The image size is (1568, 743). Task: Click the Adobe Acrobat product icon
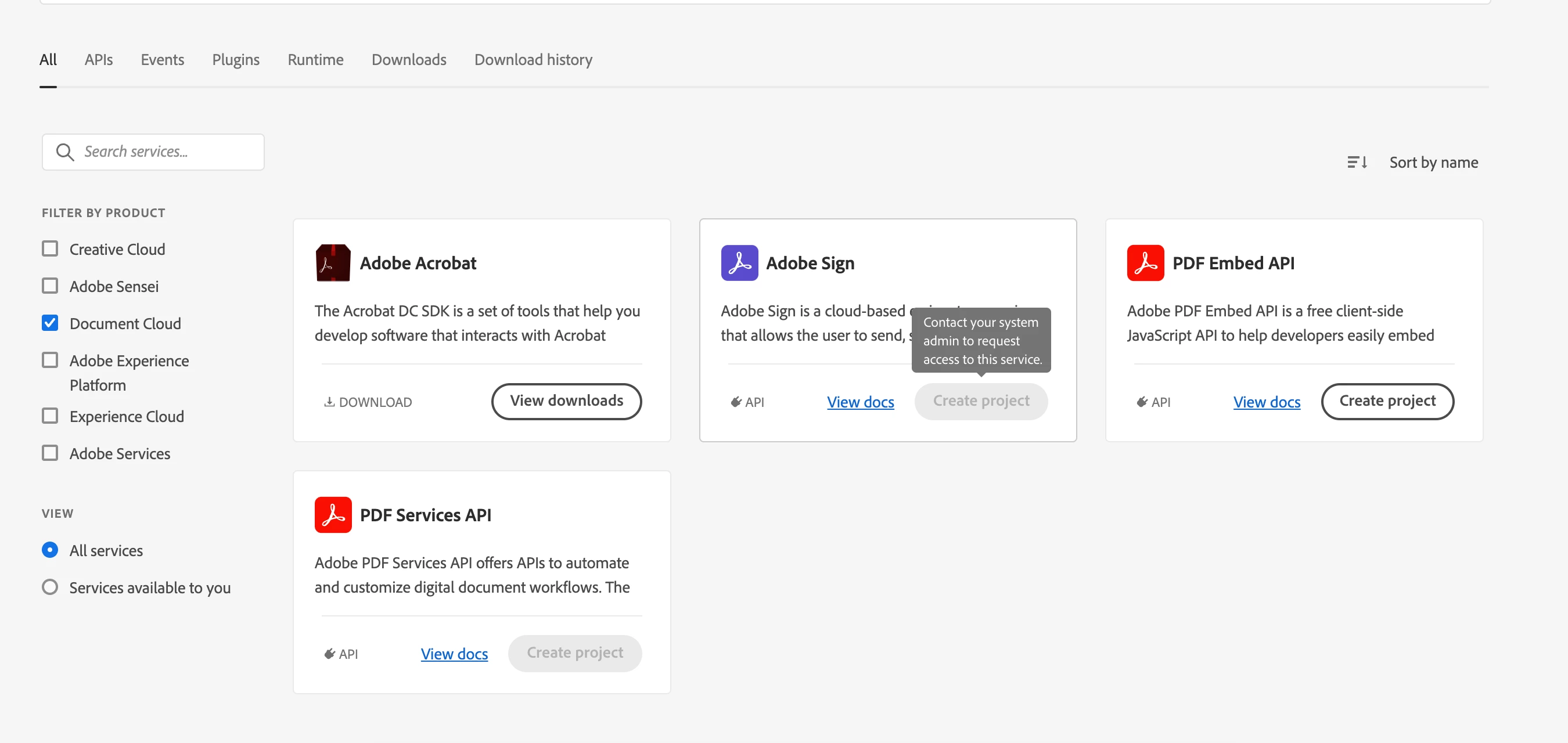click(333, 263)
